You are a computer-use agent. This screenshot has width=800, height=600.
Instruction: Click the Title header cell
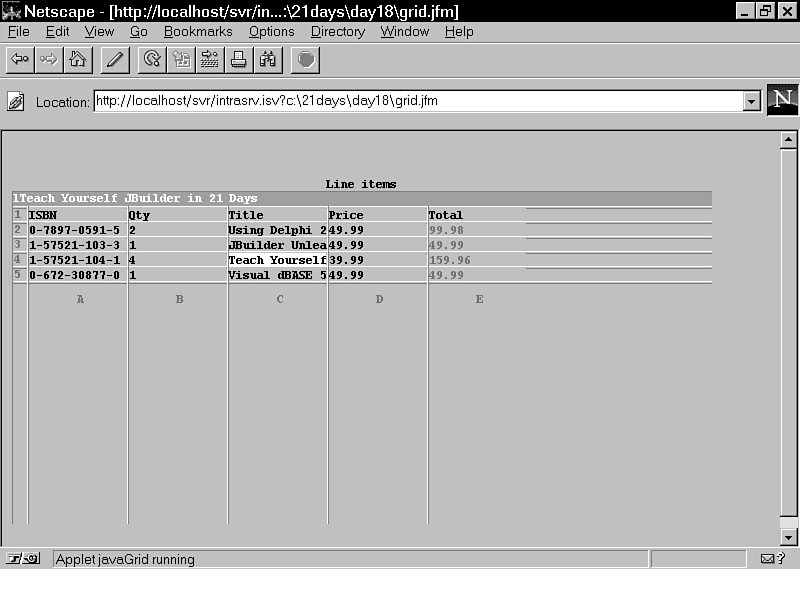point(277,215)
